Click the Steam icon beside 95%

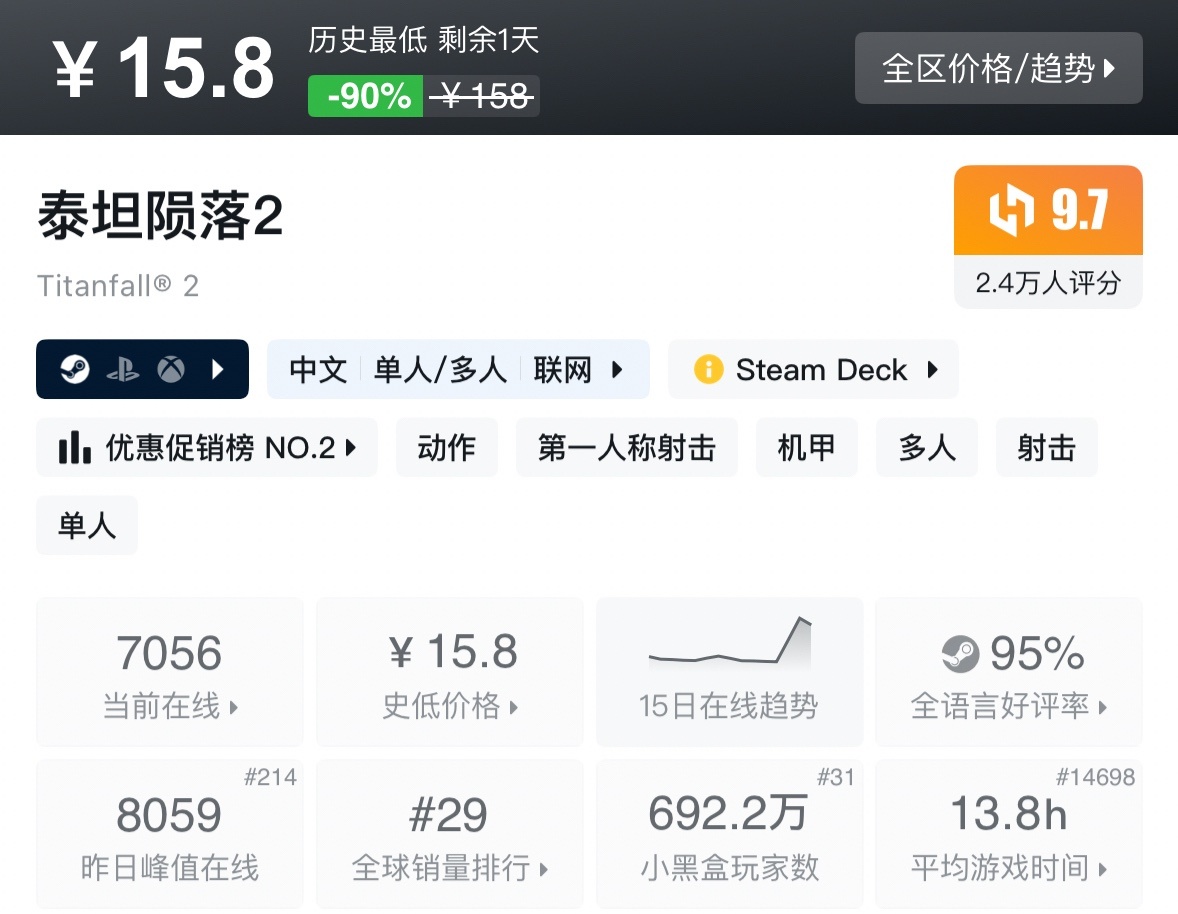pyautogui.click(x=960, y=655)
